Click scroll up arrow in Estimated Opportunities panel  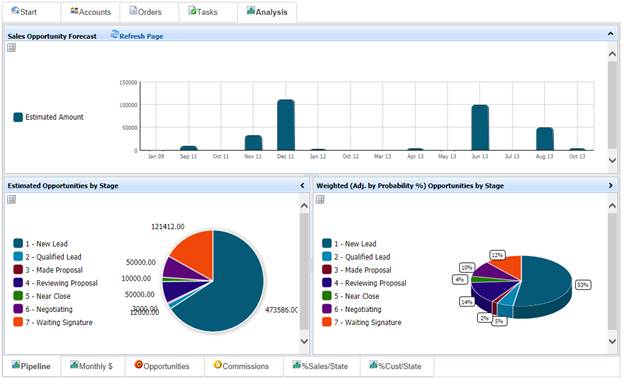[x=304, y=206]
